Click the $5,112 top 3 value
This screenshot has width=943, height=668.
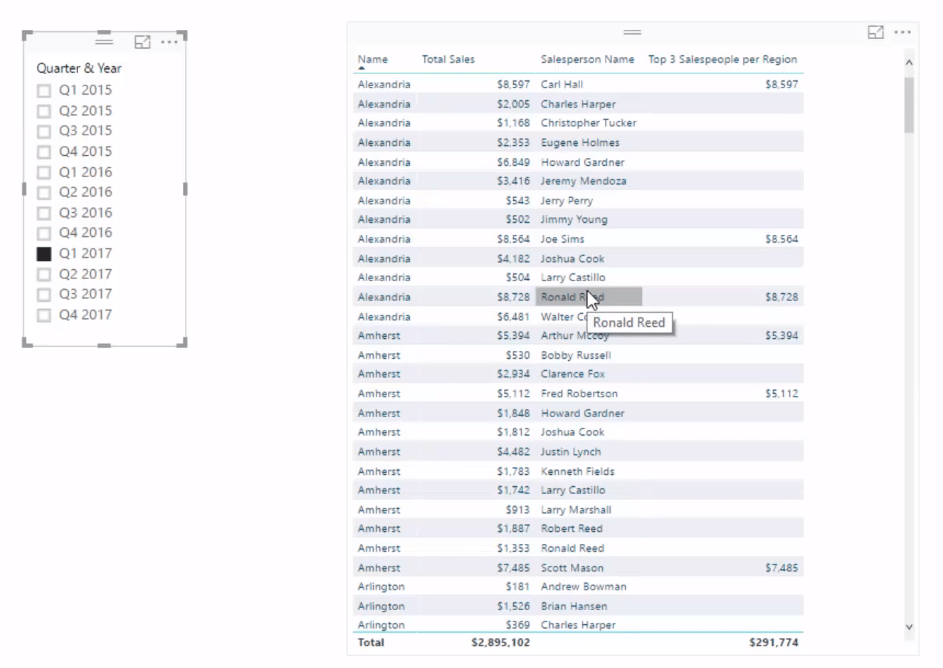coord(781,394)
